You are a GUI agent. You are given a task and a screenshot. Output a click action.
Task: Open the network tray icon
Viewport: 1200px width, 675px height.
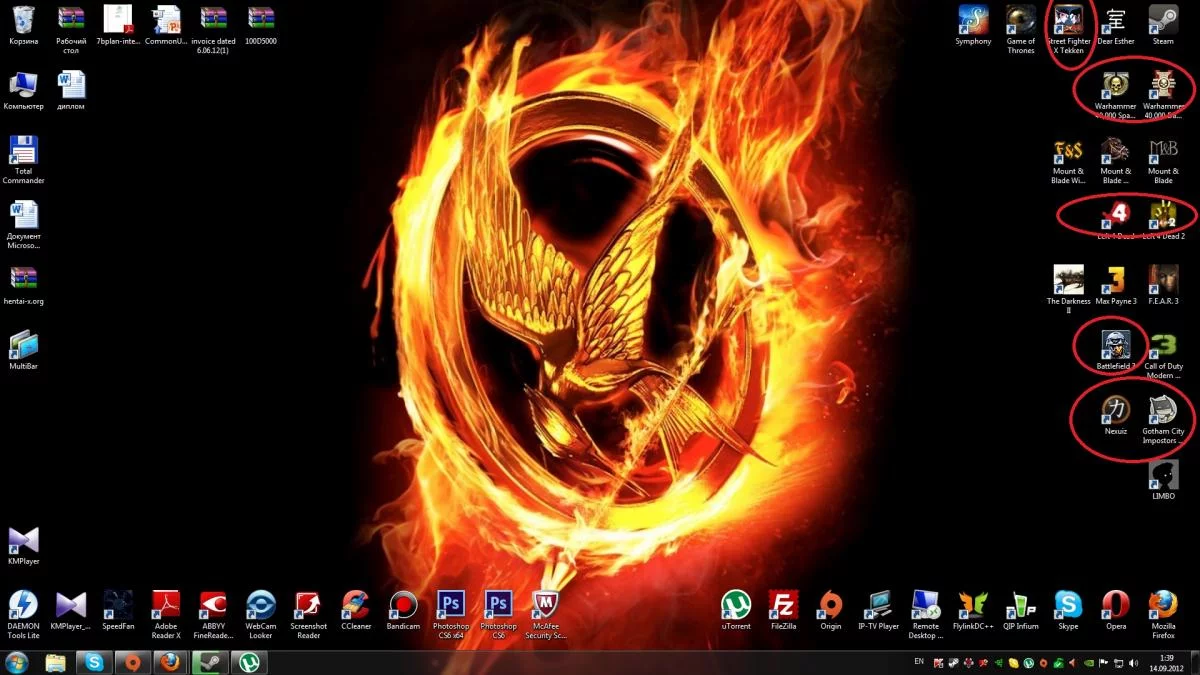[1118, 663]
